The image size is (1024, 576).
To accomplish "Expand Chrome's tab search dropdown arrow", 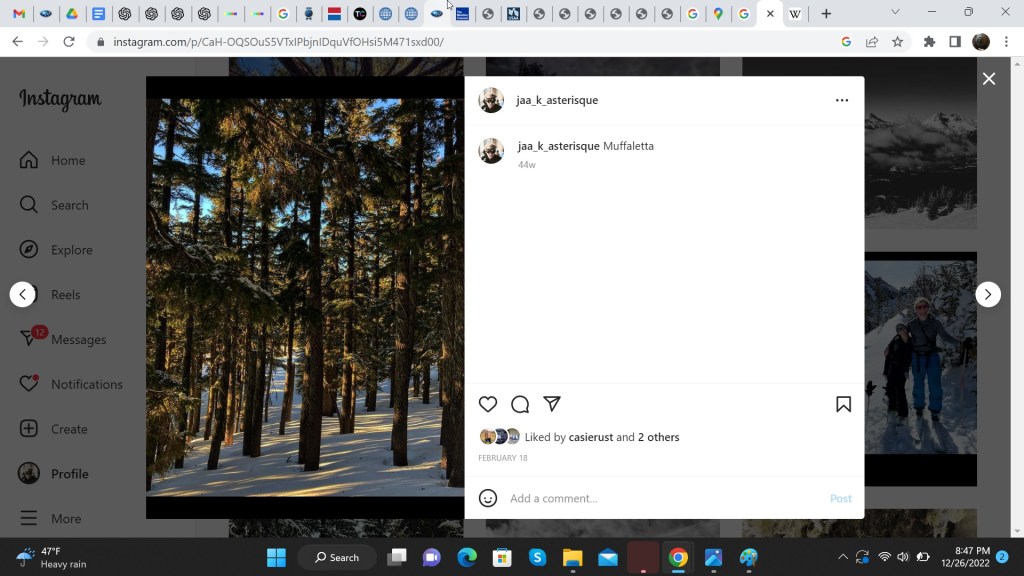I will pyautogui.click(x=895, y=13).
